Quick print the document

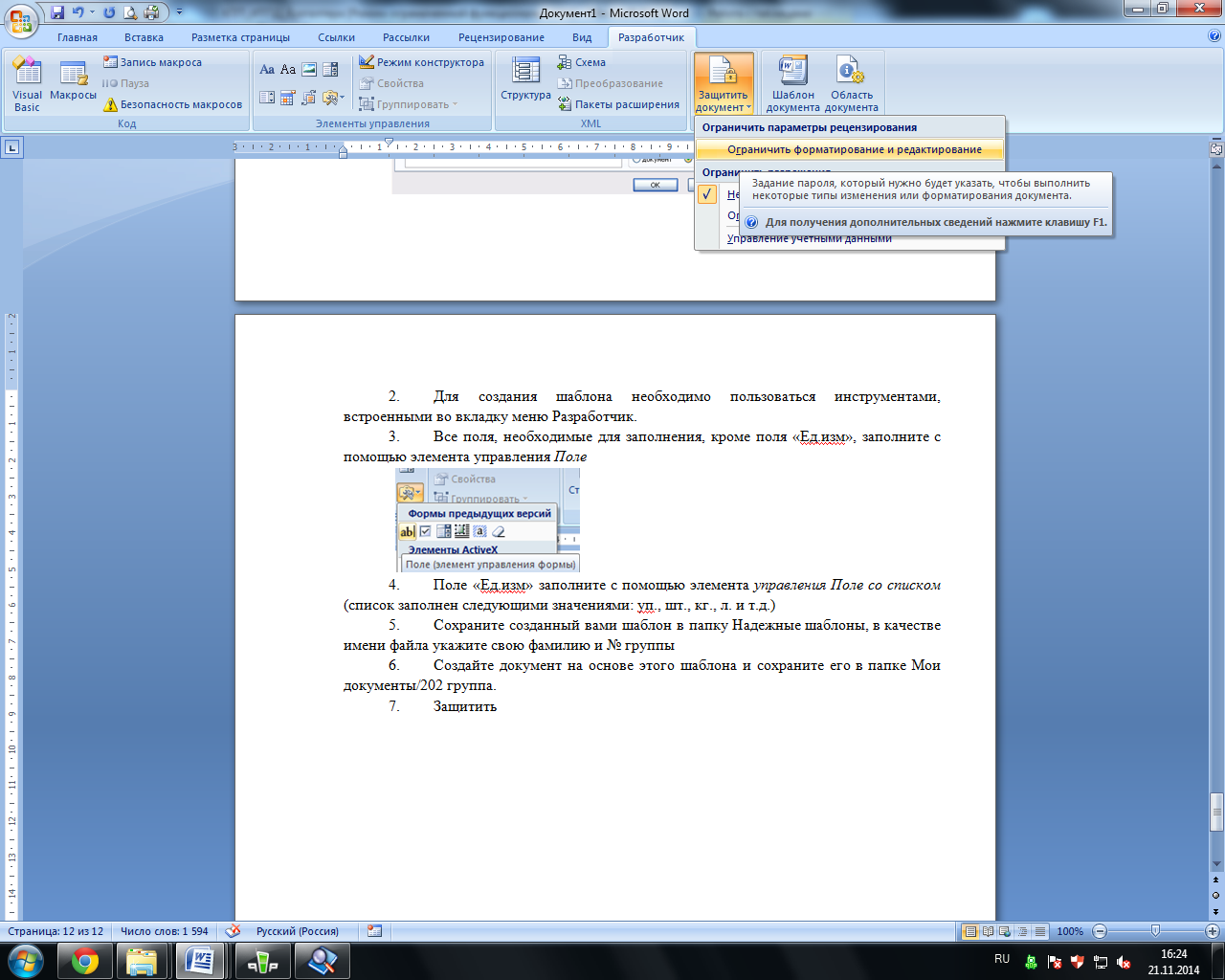pyautogui.click(x=151, y=12)
